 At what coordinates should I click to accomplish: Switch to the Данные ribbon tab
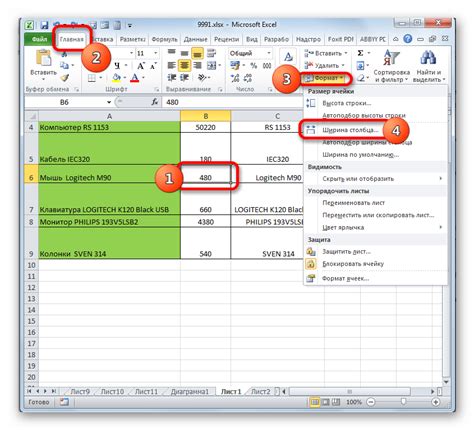[196, 39]
